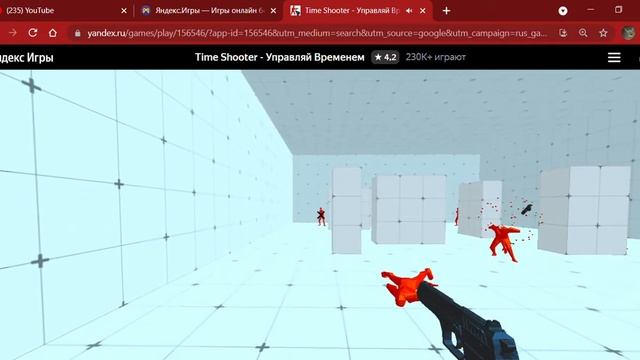Go forward in browser history
Screen dimensions: 640x360
point(13,33)
